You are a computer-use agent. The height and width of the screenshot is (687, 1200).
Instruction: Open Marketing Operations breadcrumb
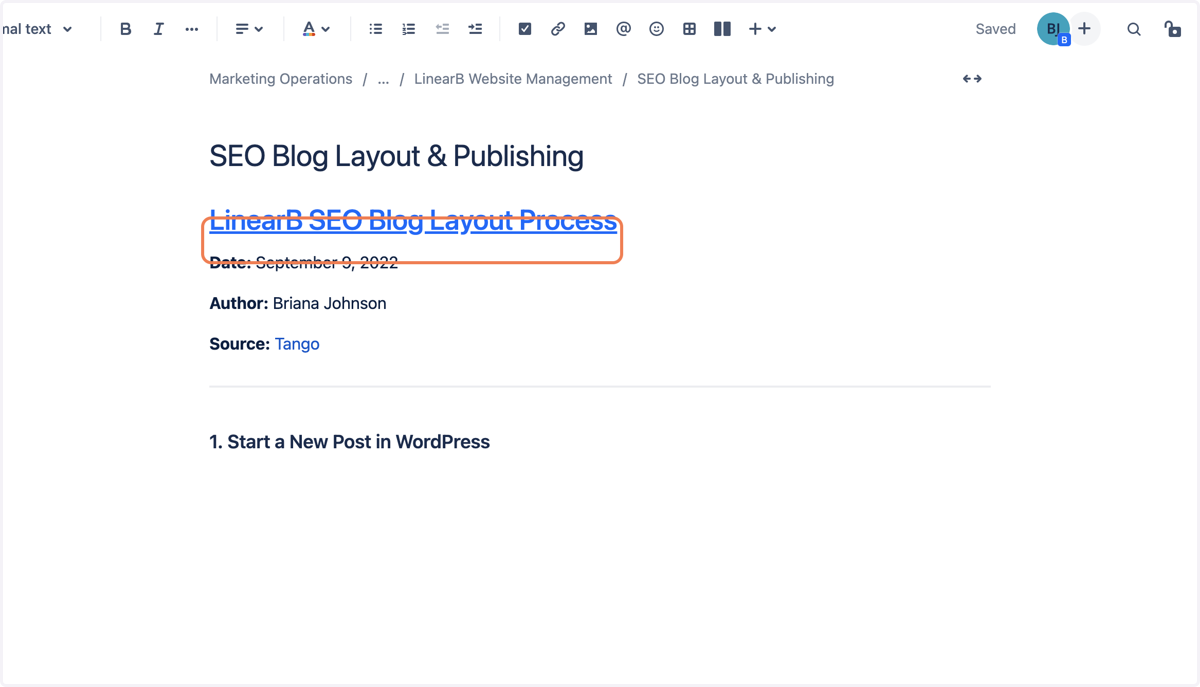point(281,79)
